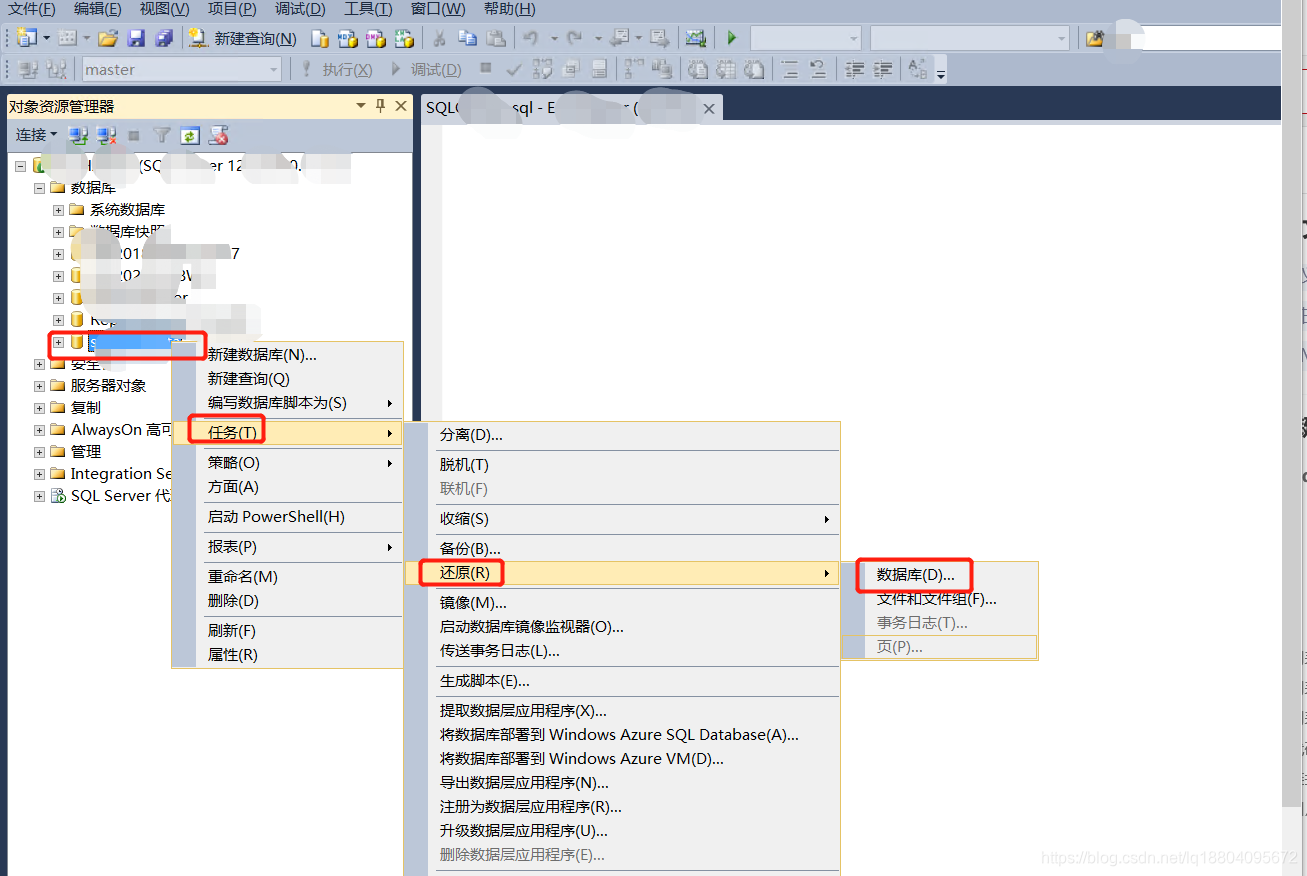Click the Increase Indent icon
Image resolution: width=1307 pixels, height=876 pixels.
pos(883,69)
